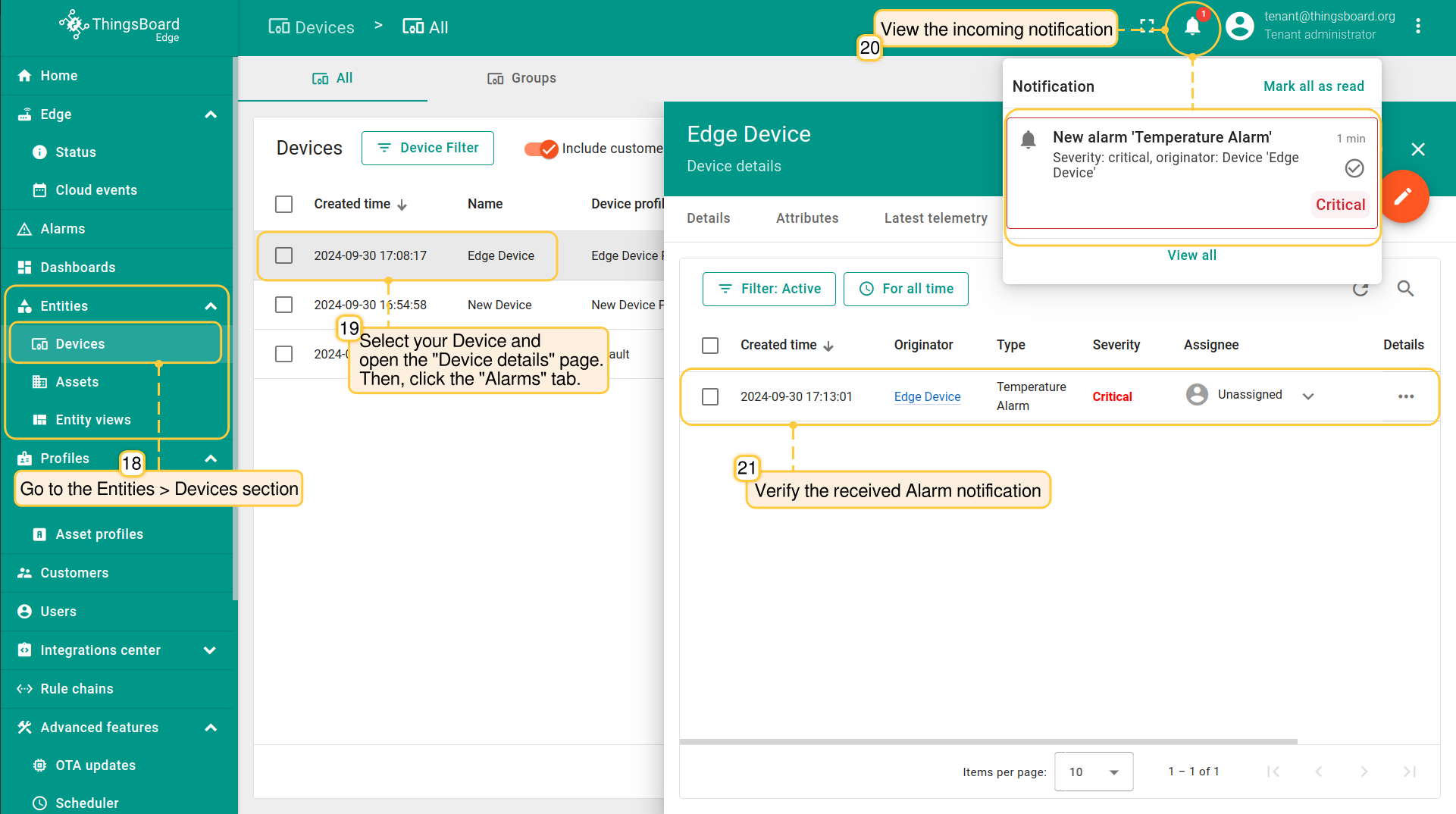Viewport: 1456px width, 814px height.
Task: Open the user account menu dots
Action: [x=1417, y=27]
